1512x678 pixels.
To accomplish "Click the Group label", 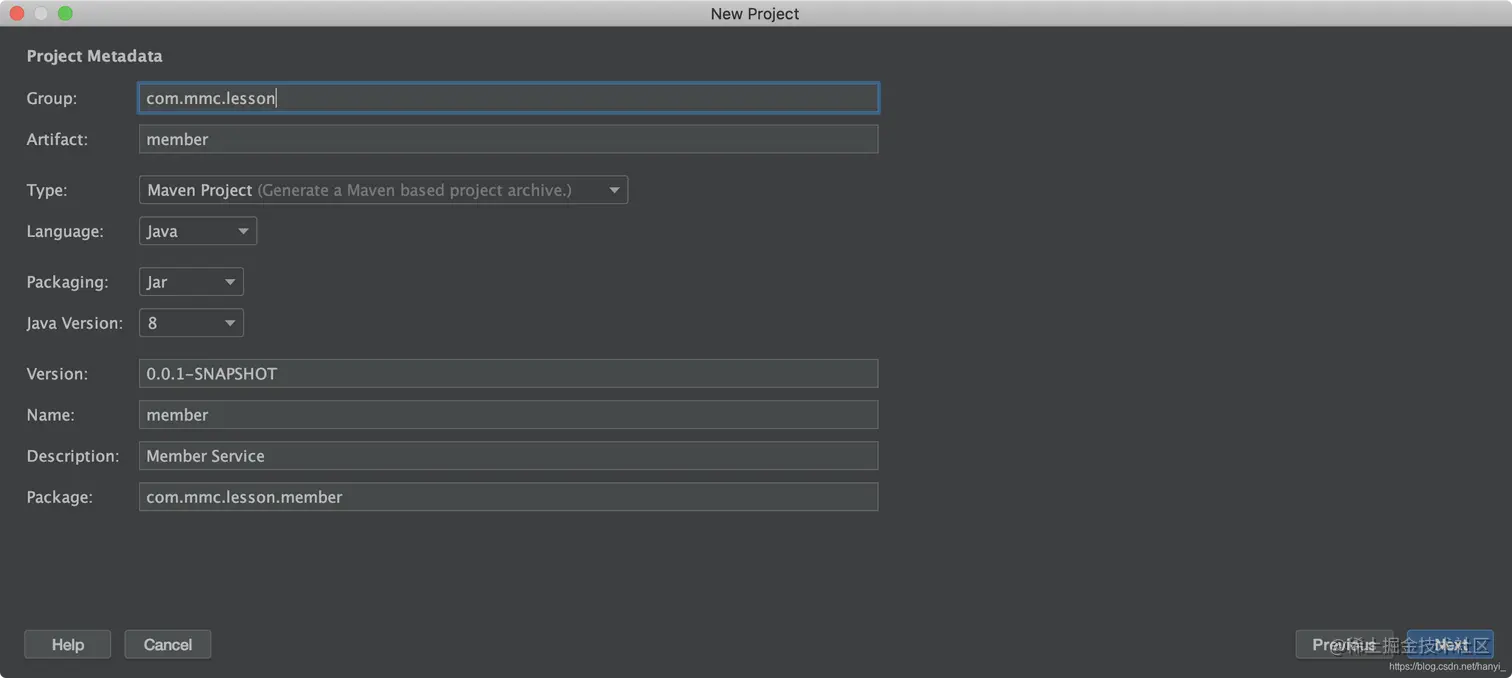I will point(52,98).
